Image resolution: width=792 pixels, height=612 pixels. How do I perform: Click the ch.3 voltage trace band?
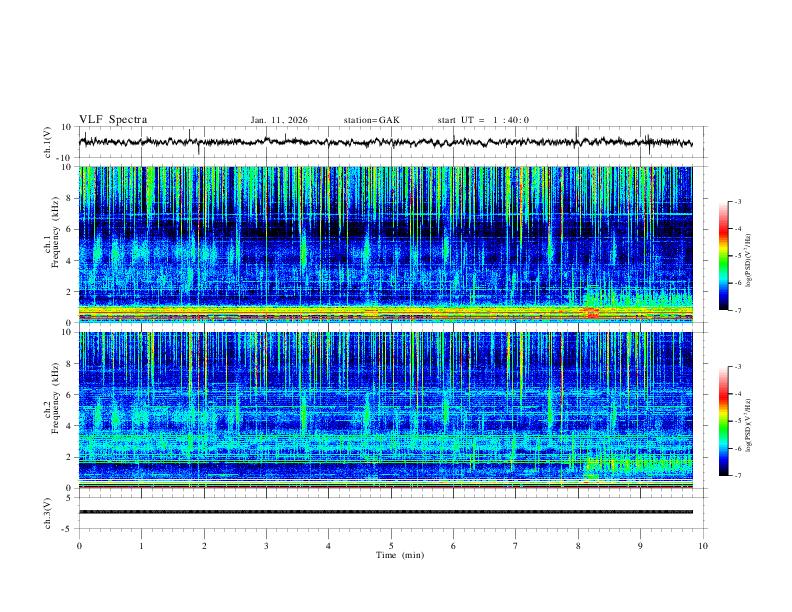point(385,512)
